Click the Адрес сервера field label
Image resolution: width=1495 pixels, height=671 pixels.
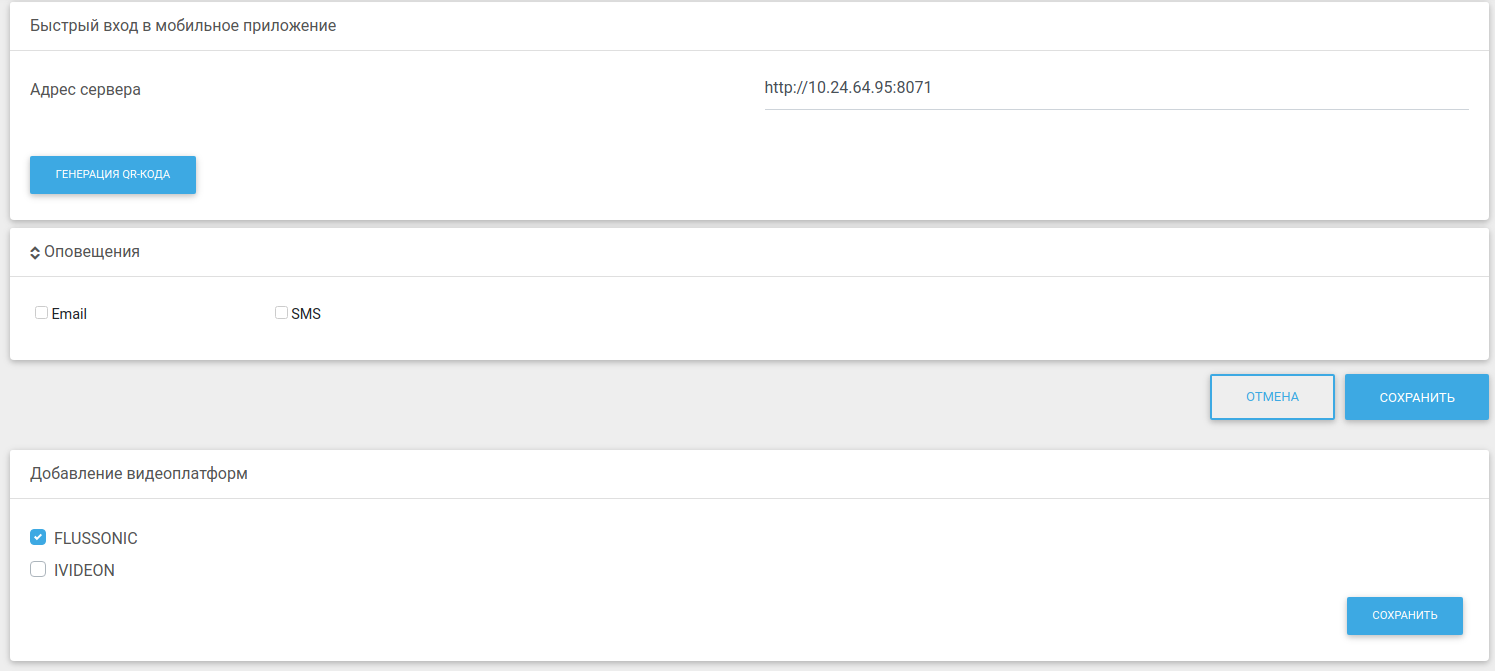pos(85,90)
